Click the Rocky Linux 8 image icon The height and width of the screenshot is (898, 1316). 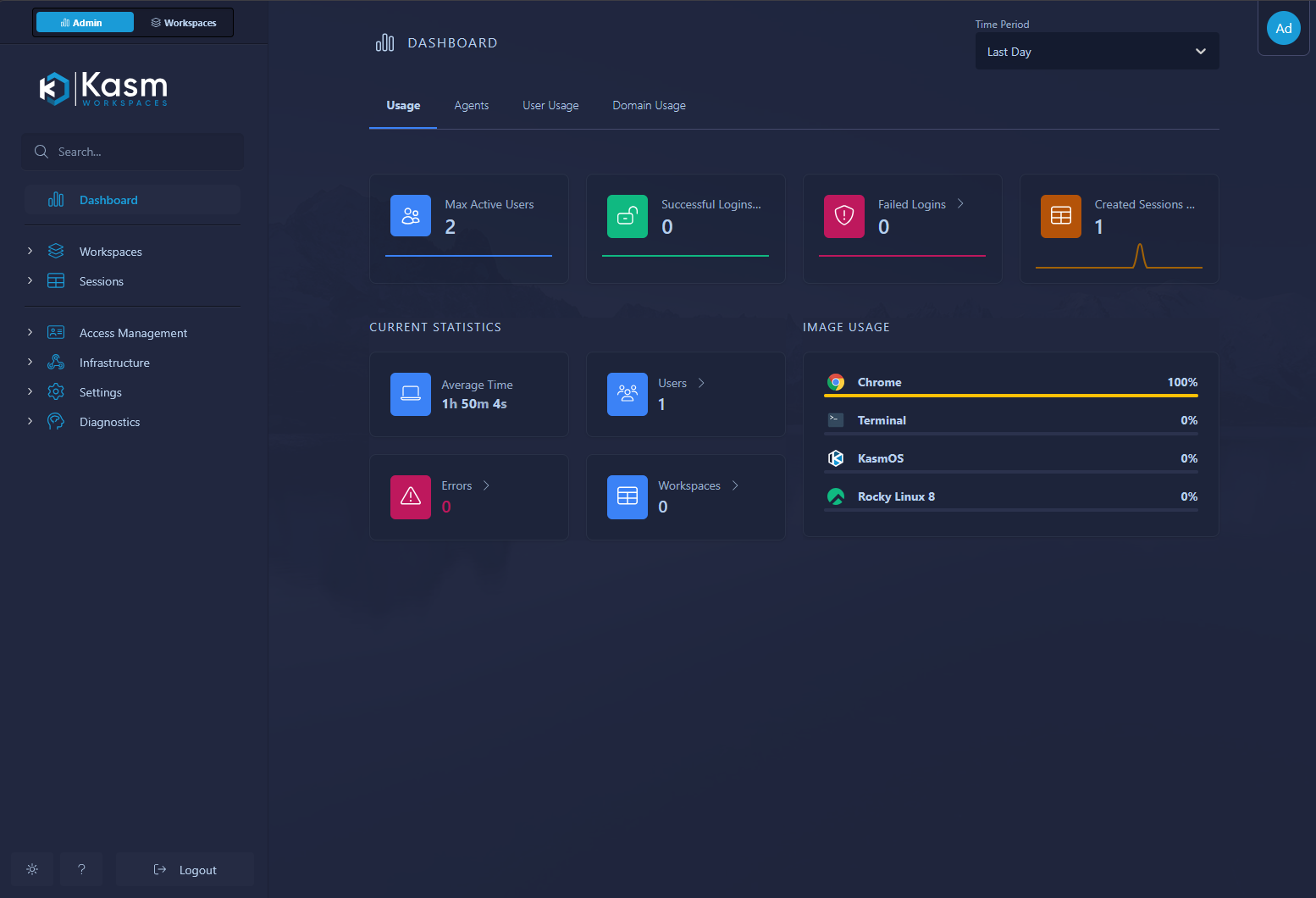click(x=836, y=496)
